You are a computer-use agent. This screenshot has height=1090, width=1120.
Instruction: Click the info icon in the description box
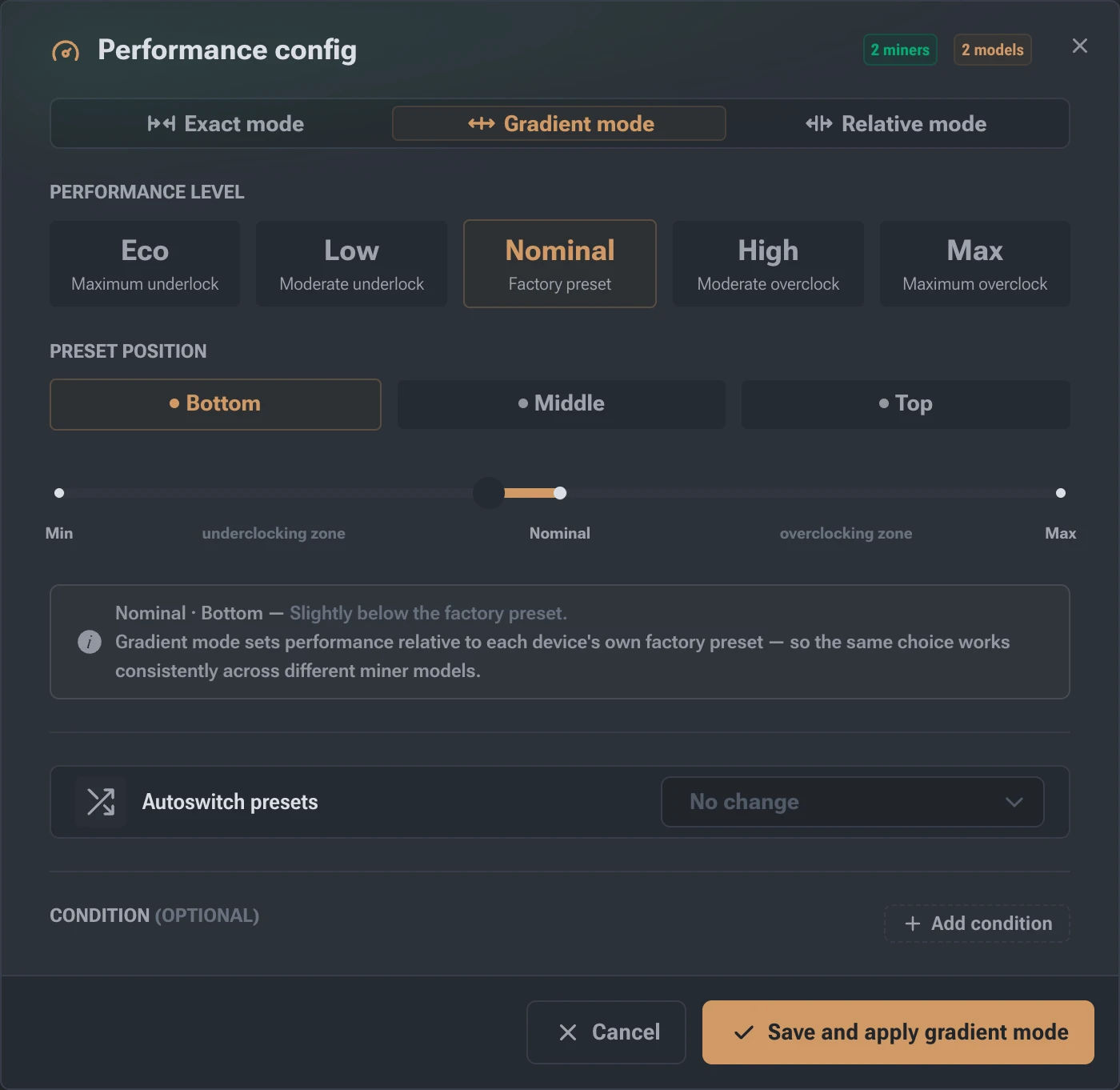click(x=90, y=642)
